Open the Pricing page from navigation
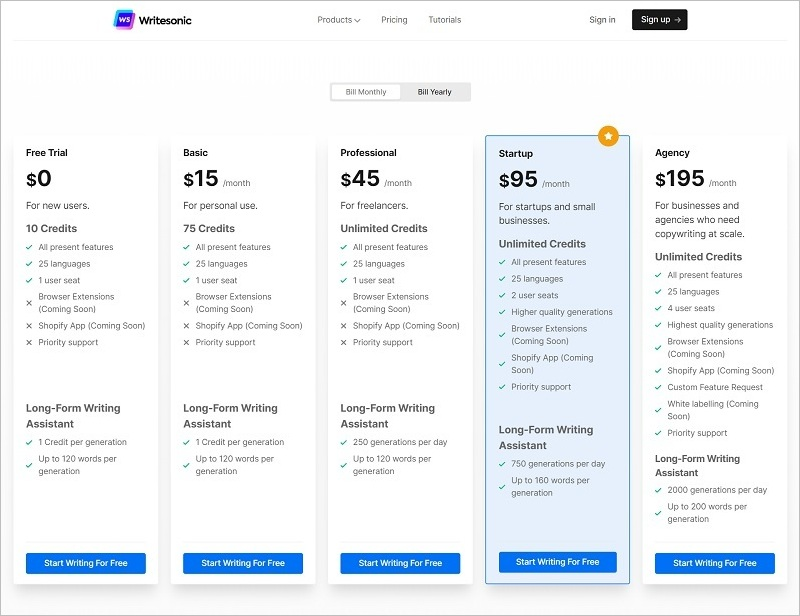 pos(394,20)
